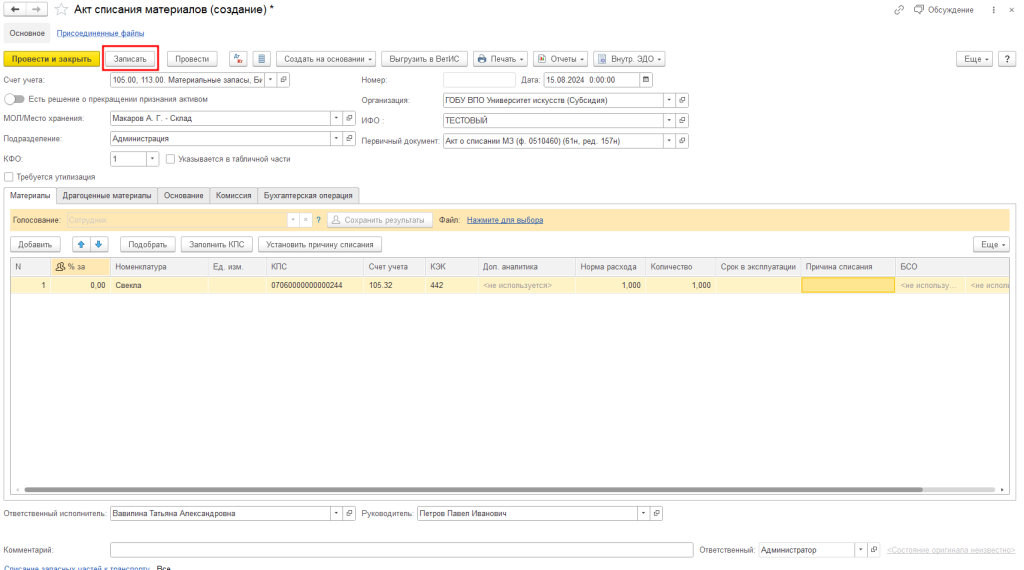Screen dimensions: 1024x570
Task: Click the back arrow navigation icon
Action: [14, 9]
